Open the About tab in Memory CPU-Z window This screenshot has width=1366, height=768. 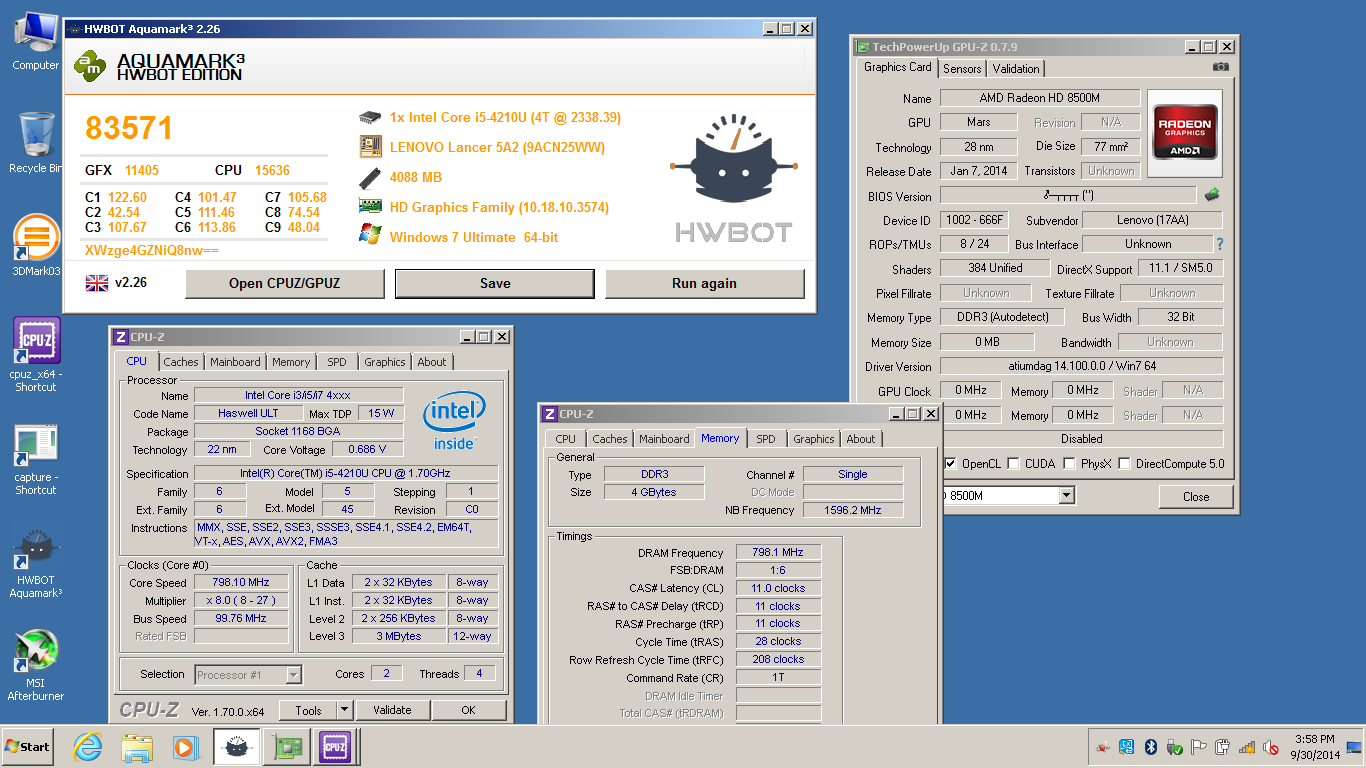(x=861, y=439)
